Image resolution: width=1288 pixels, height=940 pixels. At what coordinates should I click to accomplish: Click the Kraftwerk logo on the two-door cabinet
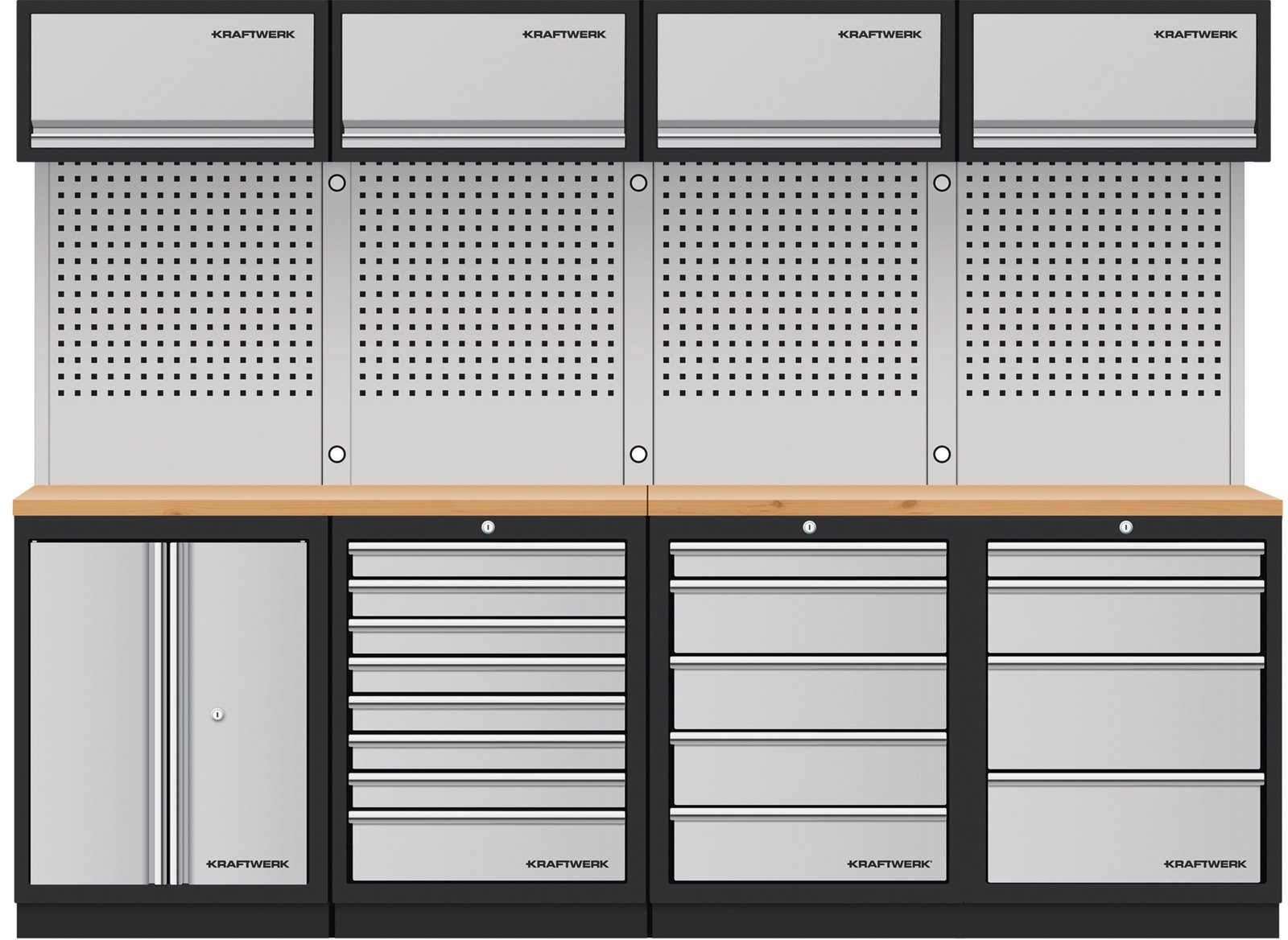pyautogui.click(x=247, y=864)
